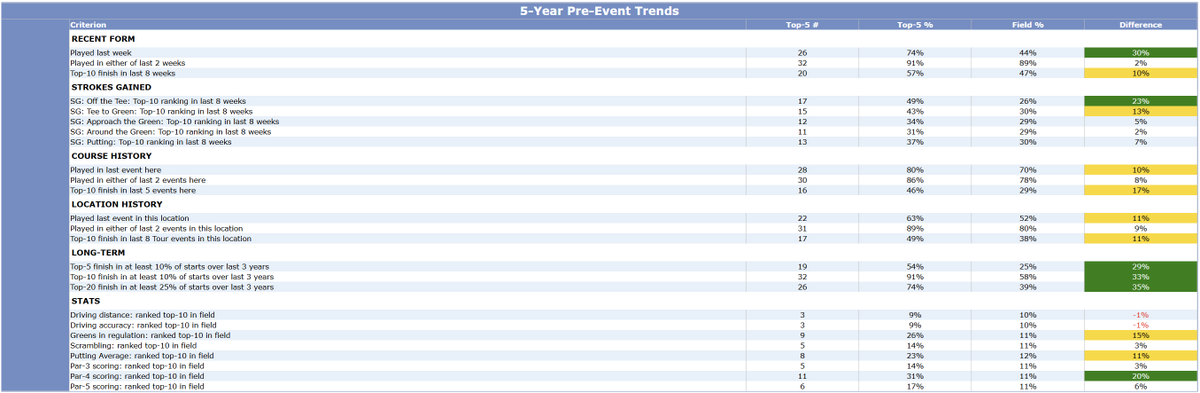Click the 63% for last event in this location

[x=915, y=218]
